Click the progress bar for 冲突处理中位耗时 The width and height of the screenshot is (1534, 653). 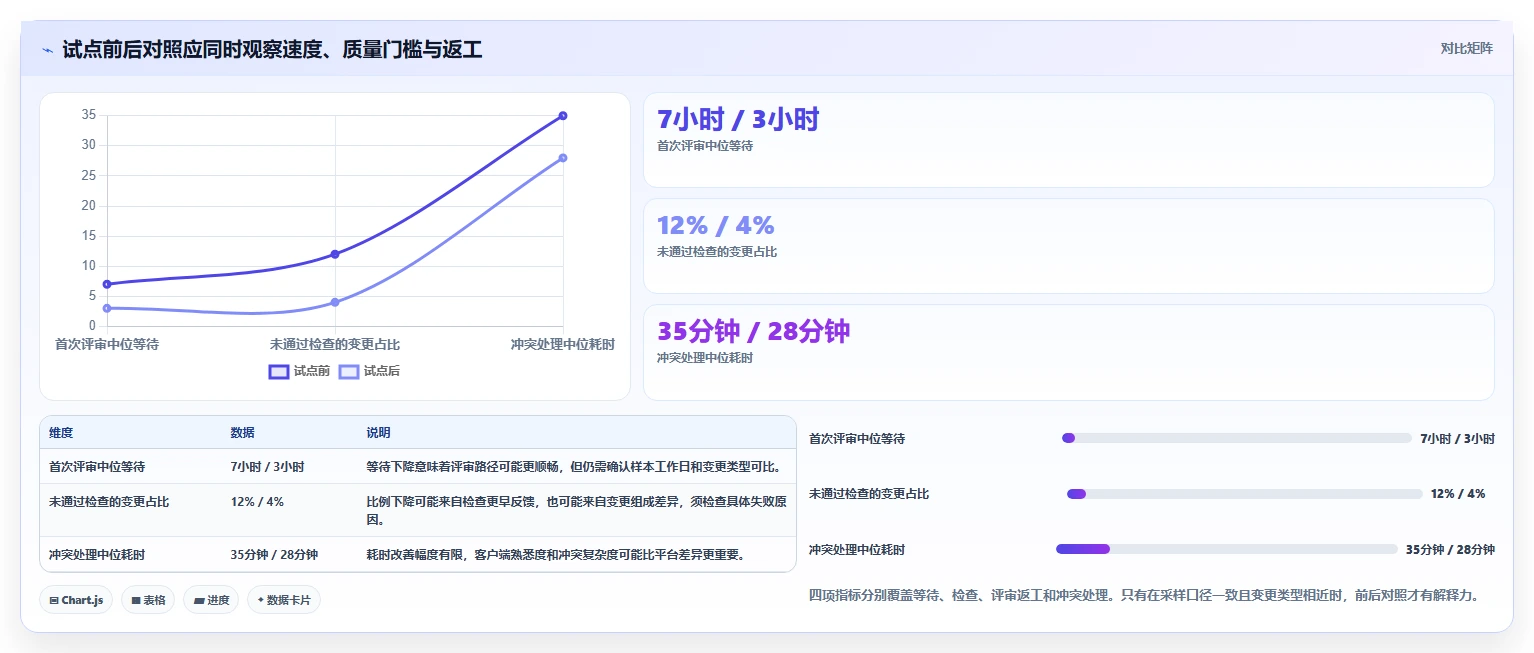[1227, 549]
